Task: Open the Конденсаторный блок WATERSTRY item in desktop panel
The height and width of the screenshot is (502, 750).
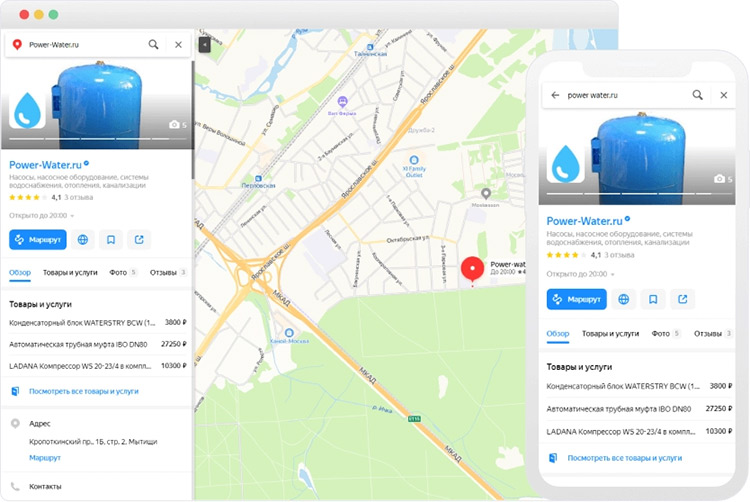Action: pyautogui.click(x=98, y=323)
